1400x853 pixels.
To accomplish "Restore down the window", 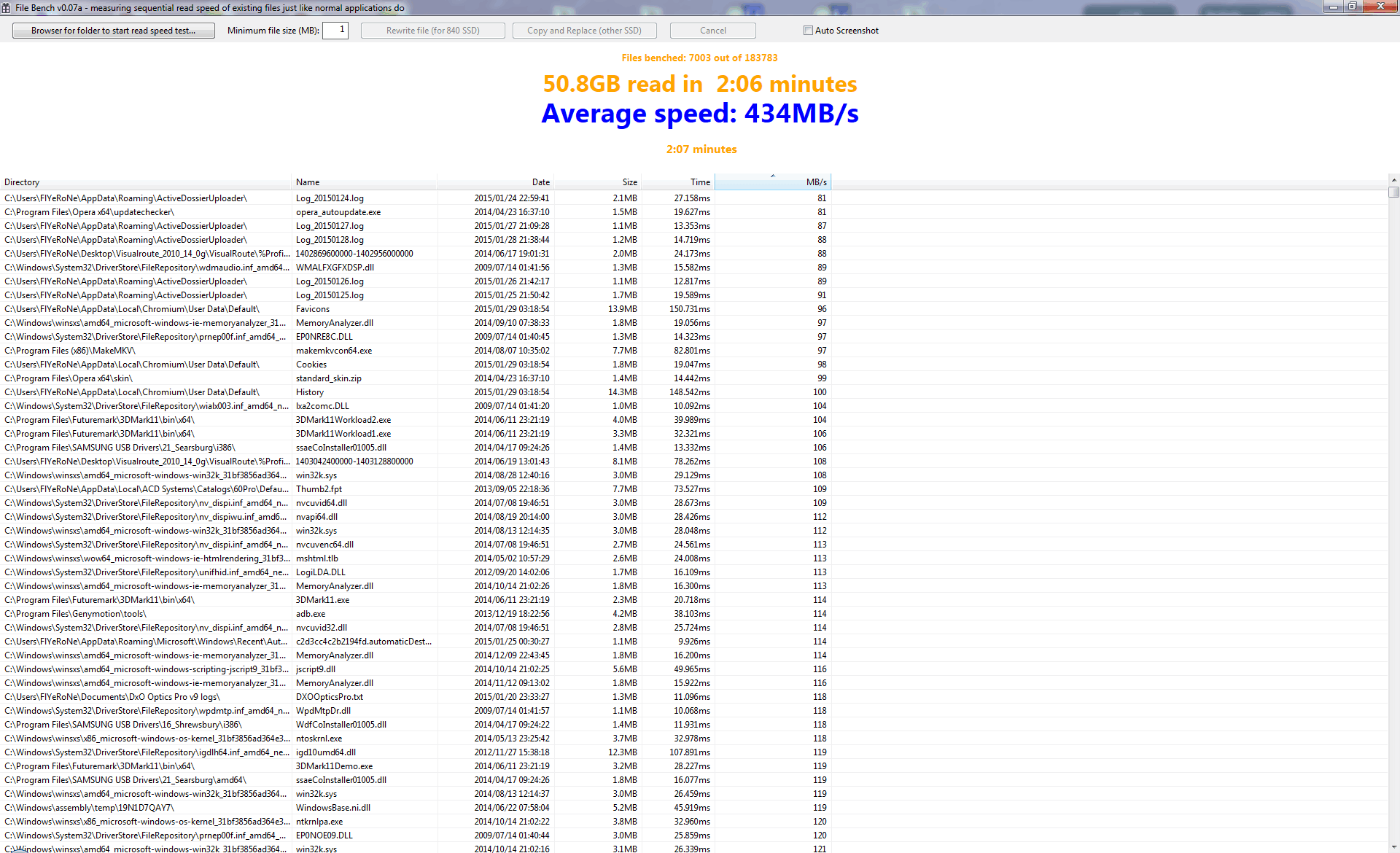I will click(x=1352, y=7).
